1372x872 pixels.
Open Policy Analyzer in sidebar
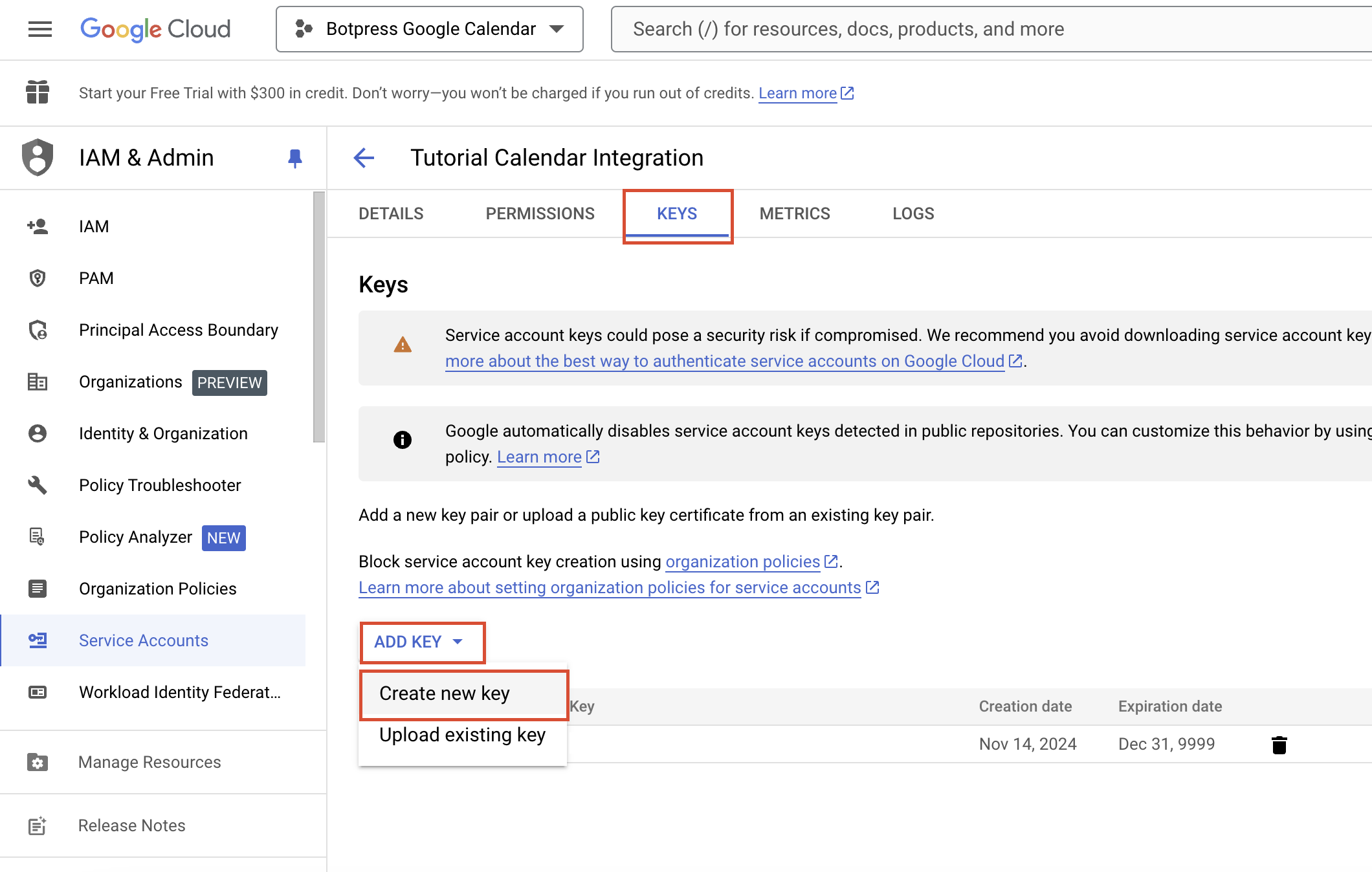[135, 537]
